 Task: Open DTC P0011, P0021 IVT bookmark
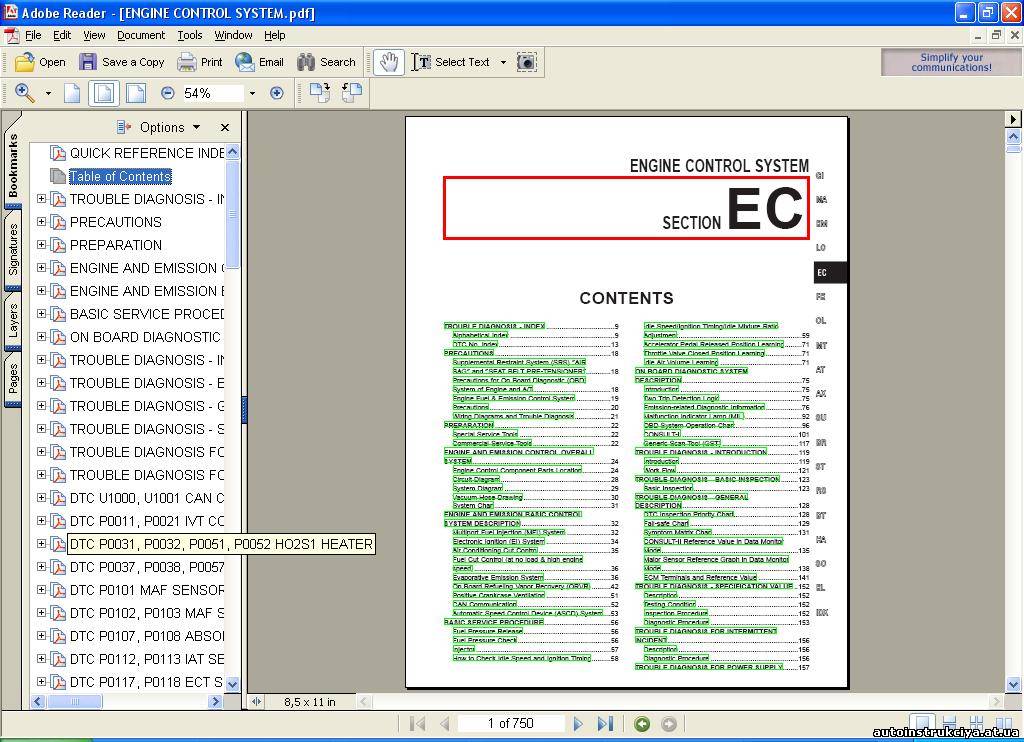point(146,521)
